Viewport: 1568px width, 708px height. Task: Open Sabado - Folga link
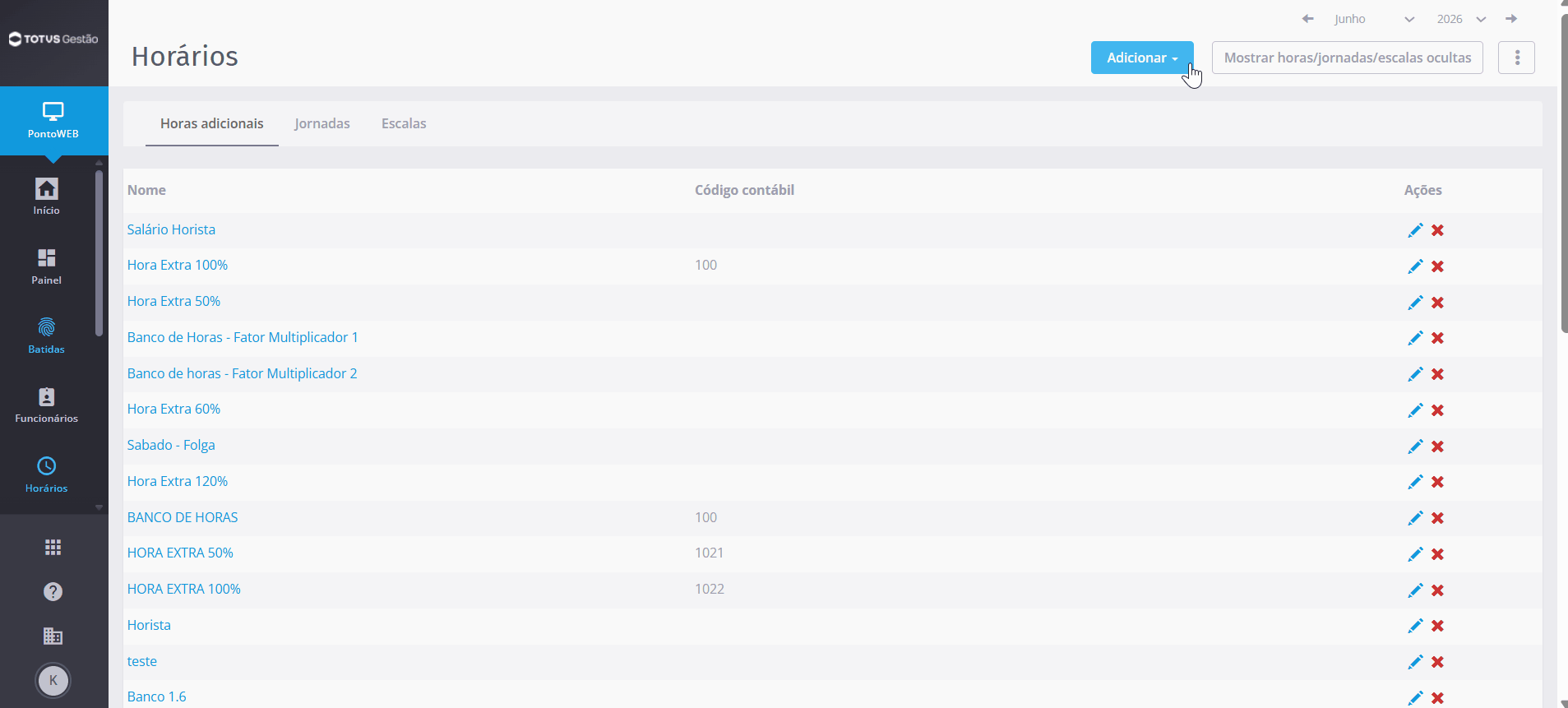click(x=171, y=445)
